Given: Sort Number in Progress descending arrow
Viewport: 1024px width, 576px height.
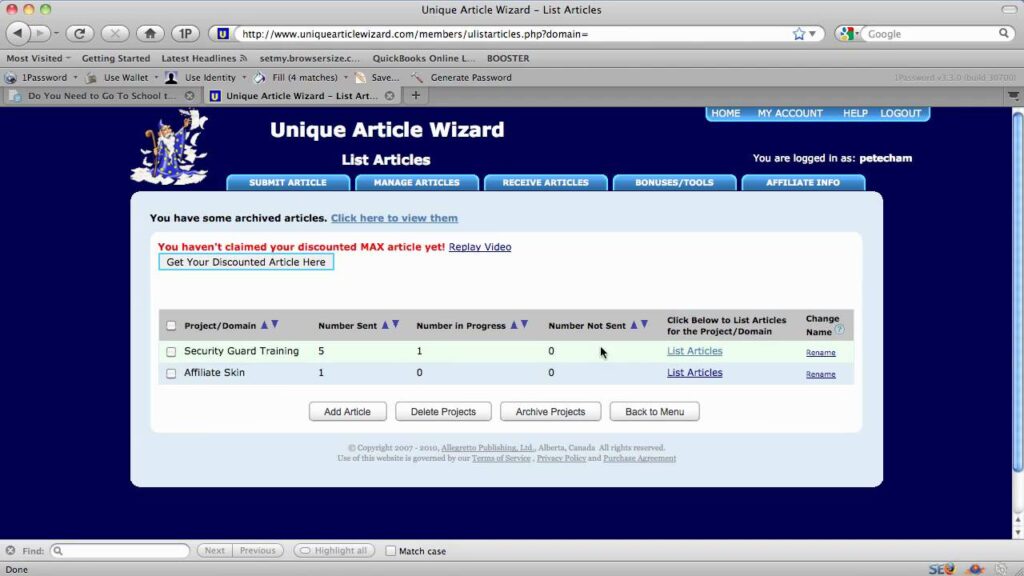Looking at the screenshot, I should (524, 325).
